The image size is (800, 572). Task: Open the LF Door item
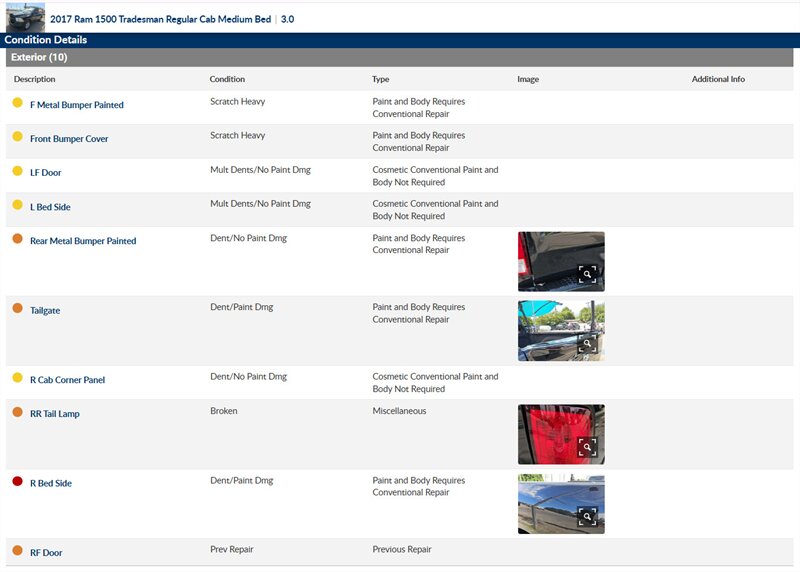pyautogui.click(x=45, y=172)
